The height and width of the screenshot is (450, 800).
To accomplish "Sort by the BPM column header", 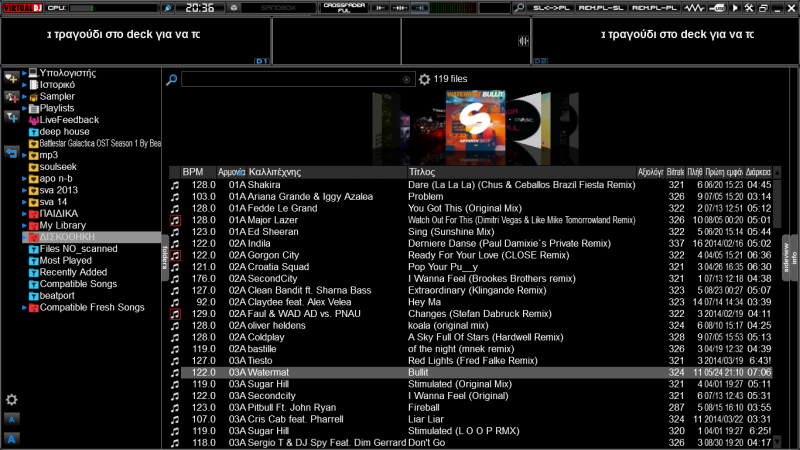I will pos(198,172).
